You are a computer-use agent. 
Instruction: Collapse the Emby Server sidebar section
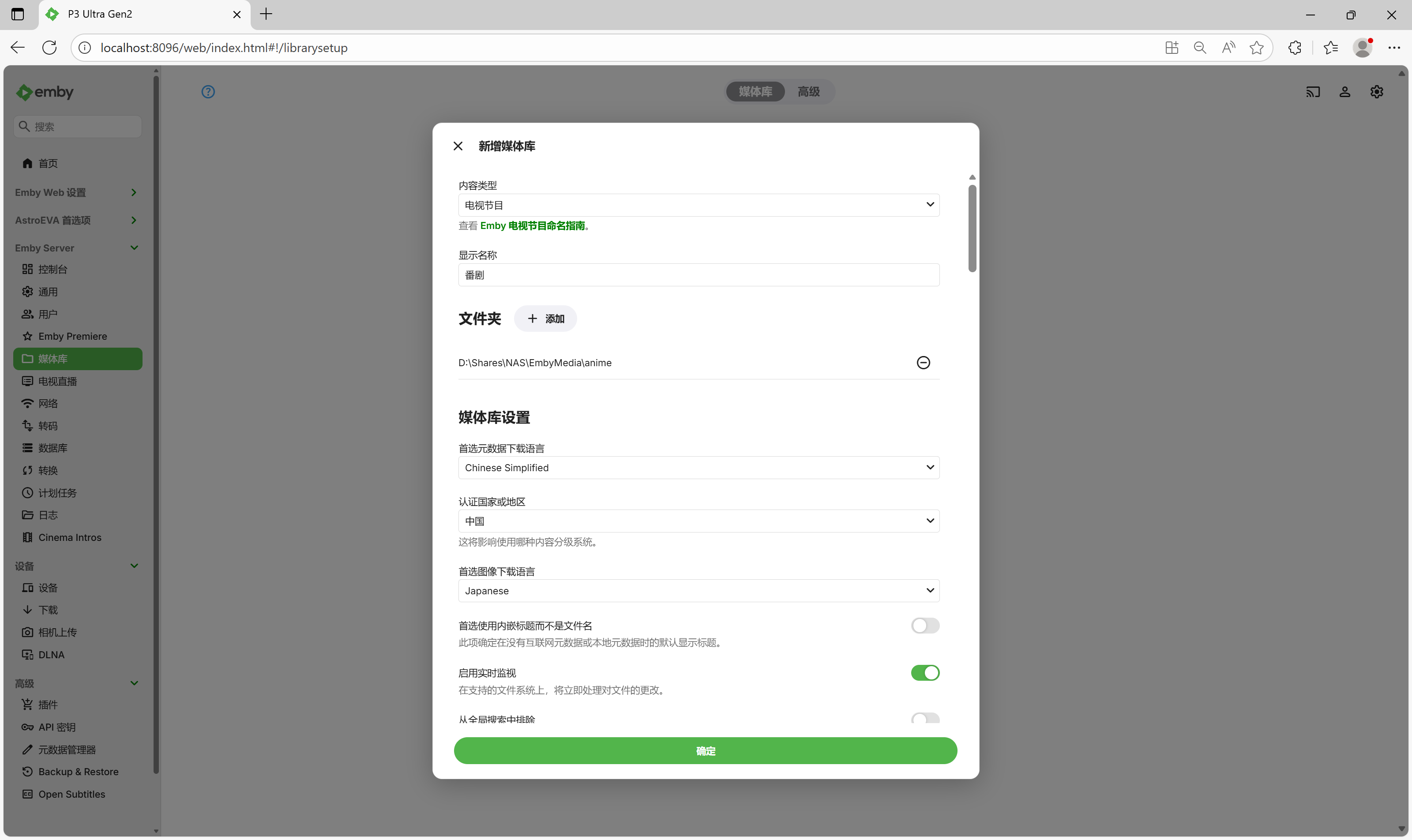tap(134, 247)
